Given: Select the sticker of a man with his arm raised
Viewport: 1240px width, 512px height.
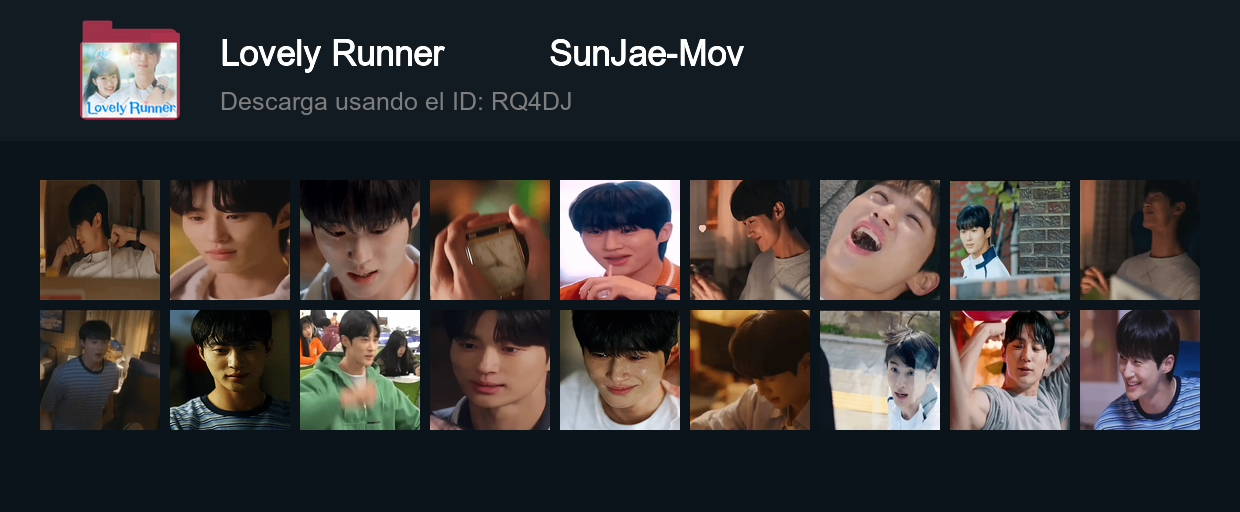Looking at the screenshot, I should [1010, 370].
